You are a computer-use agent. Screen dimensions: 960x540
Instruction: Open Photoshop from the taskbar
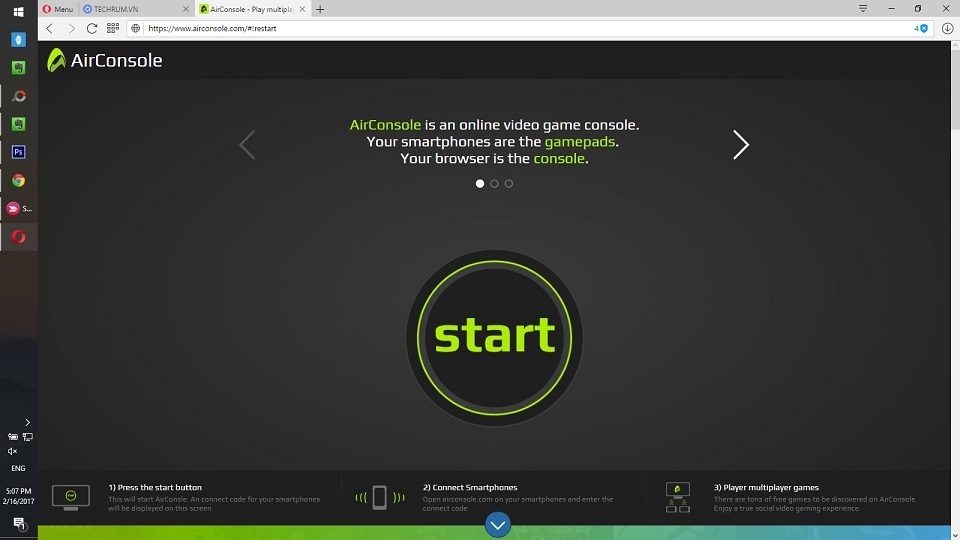pyautogui.click(x=18, y=152)
